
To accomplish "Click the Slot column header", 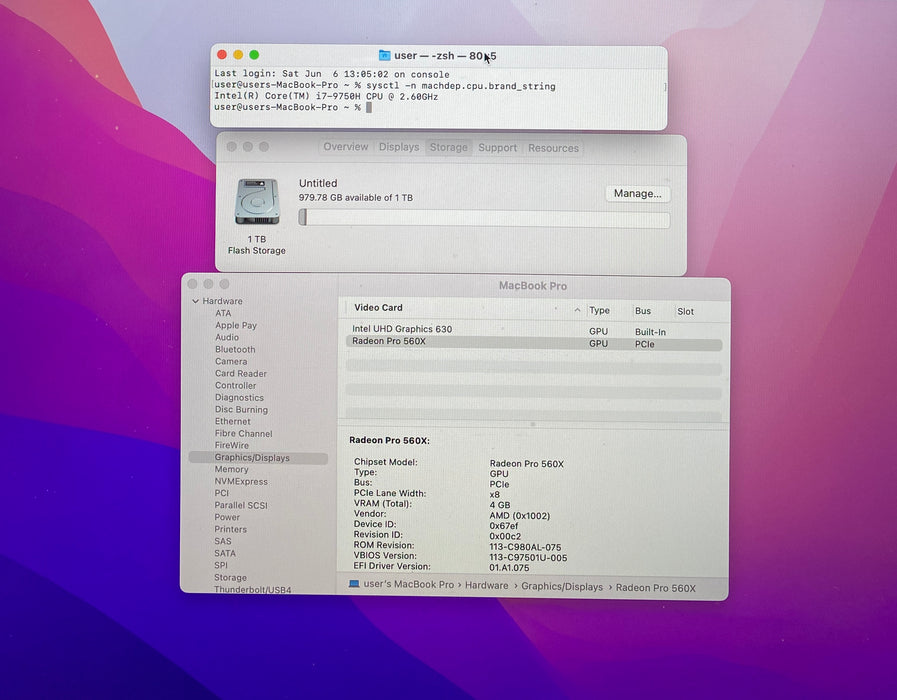I will coord(685,311).
